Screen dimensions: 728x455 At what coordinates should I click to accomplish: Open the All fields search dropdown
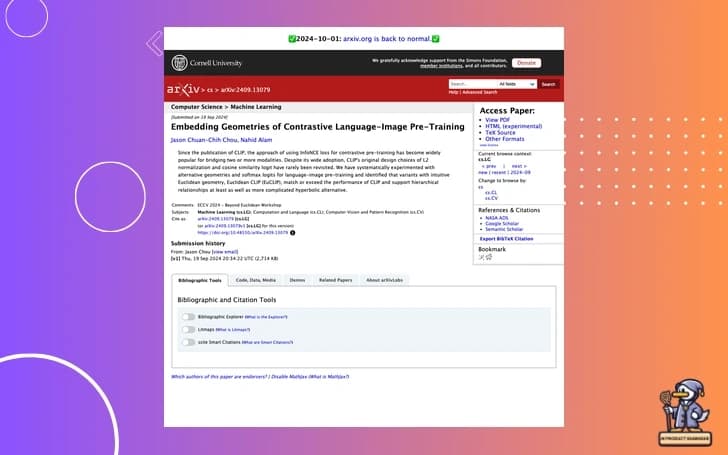coord(515,84)
